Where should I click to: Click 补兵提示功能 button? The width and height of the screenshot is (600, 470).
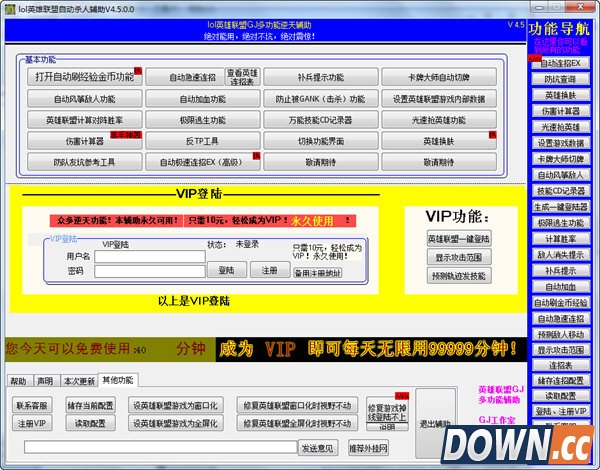[321, 77]
